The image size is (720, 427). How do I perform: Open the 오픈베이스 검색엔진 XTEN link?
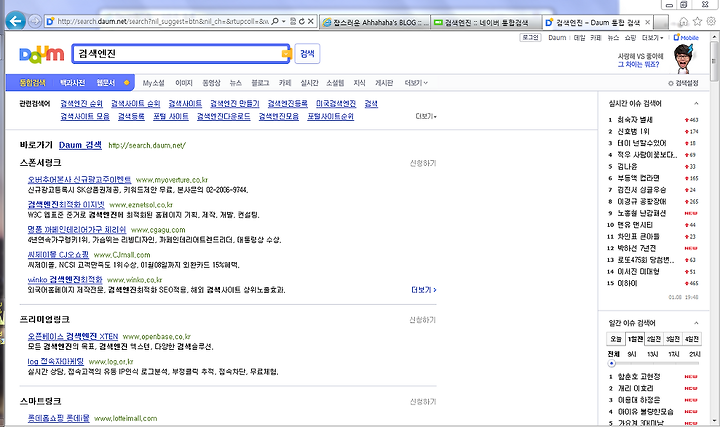[x=73, y=336]
